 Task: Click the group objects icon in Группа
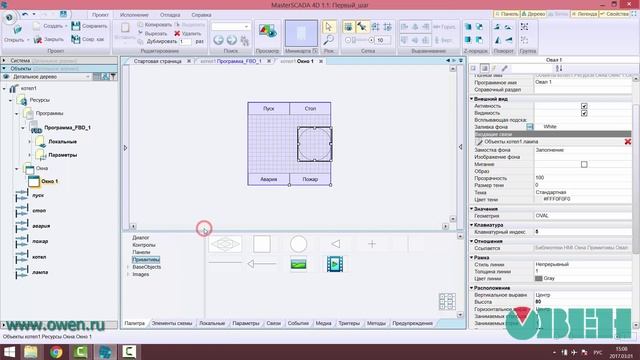[524, 27]
